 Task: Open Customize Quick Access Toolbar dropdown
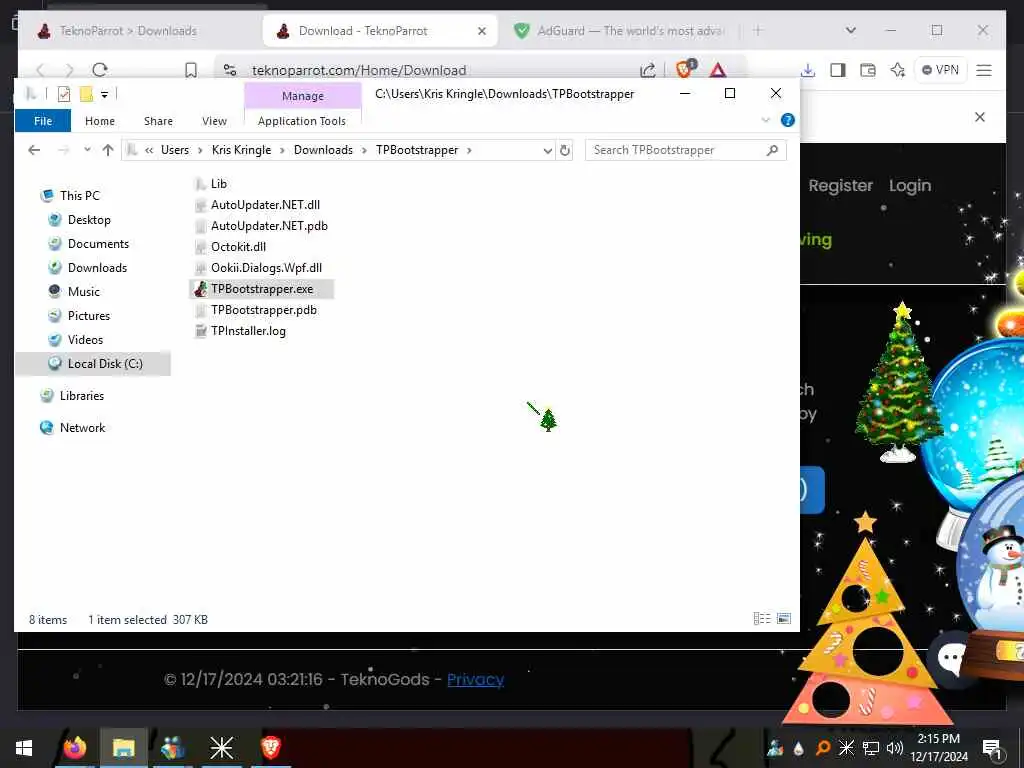[104, 95]
